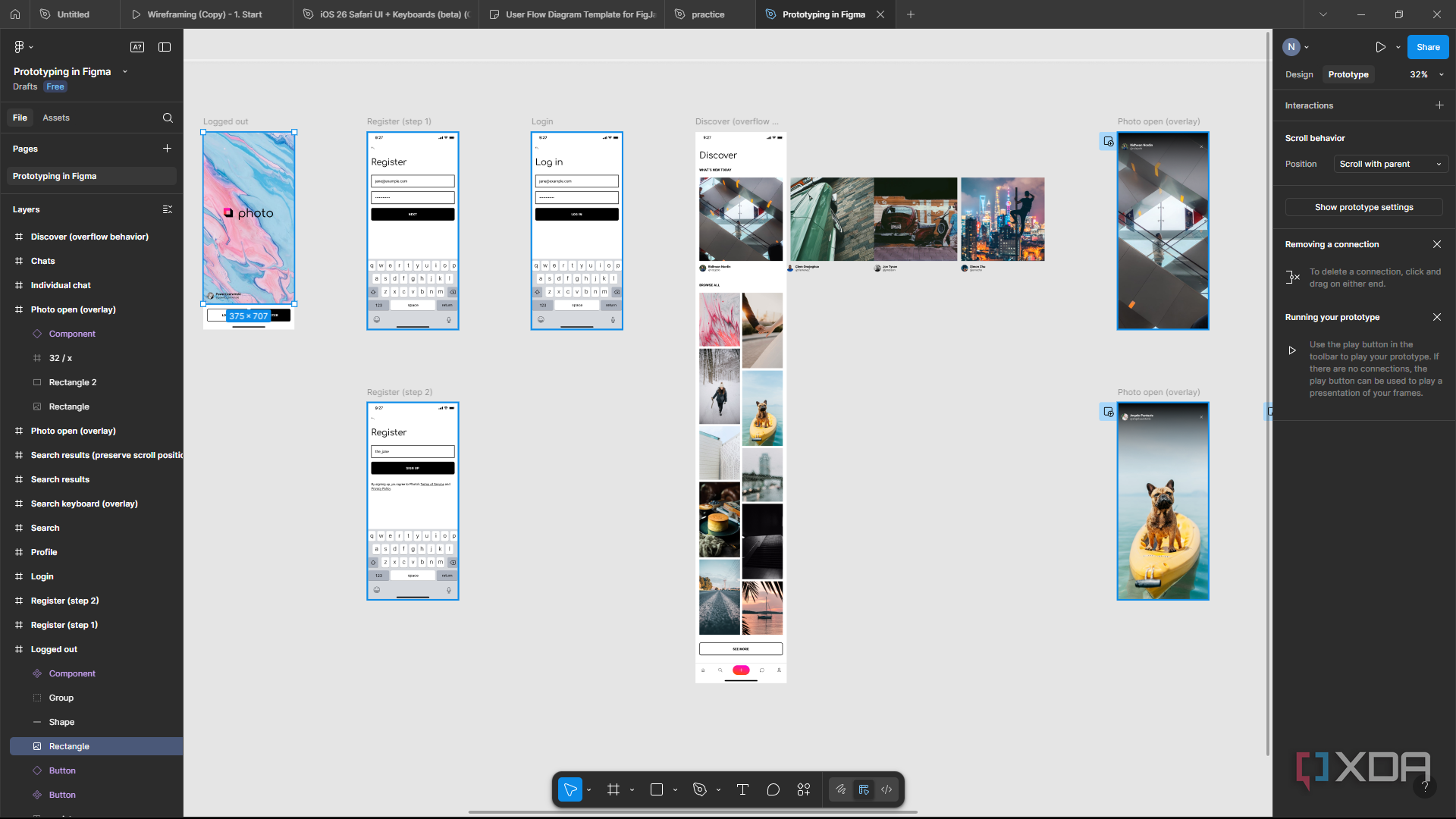Image resolution: width=1456 pixels, height=819 pixels.
Task: Toggle Dev Mode in bottom toolbar
Action: [x=886, y=789]
